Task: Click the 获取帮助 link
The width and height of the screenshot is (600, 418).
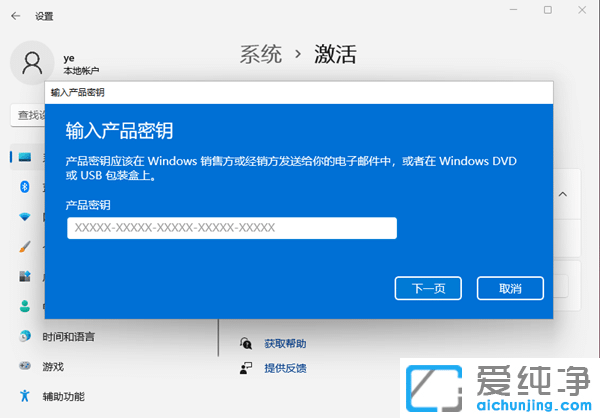Action: click(285, 343)
